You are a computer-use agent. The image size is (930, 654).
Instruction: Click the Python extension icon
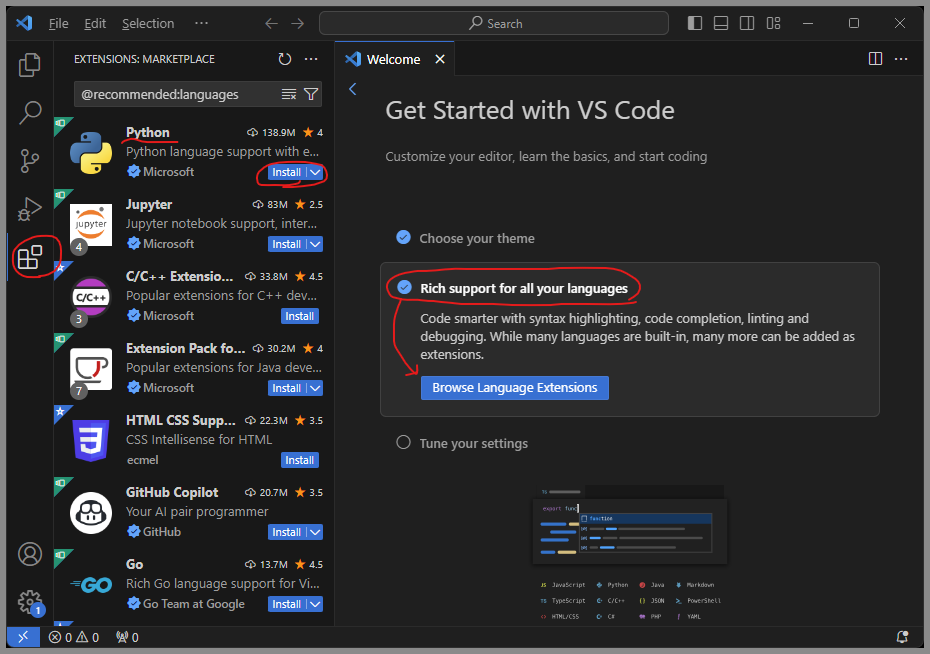coord(91,152)
